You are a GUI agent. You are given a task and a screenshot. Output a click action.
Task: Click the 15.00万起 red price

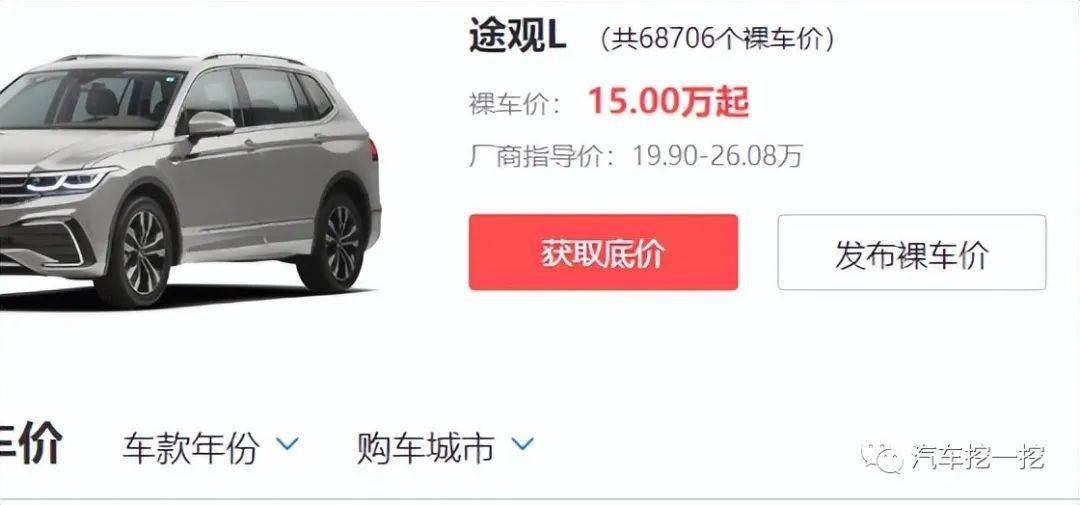[668, 103]
